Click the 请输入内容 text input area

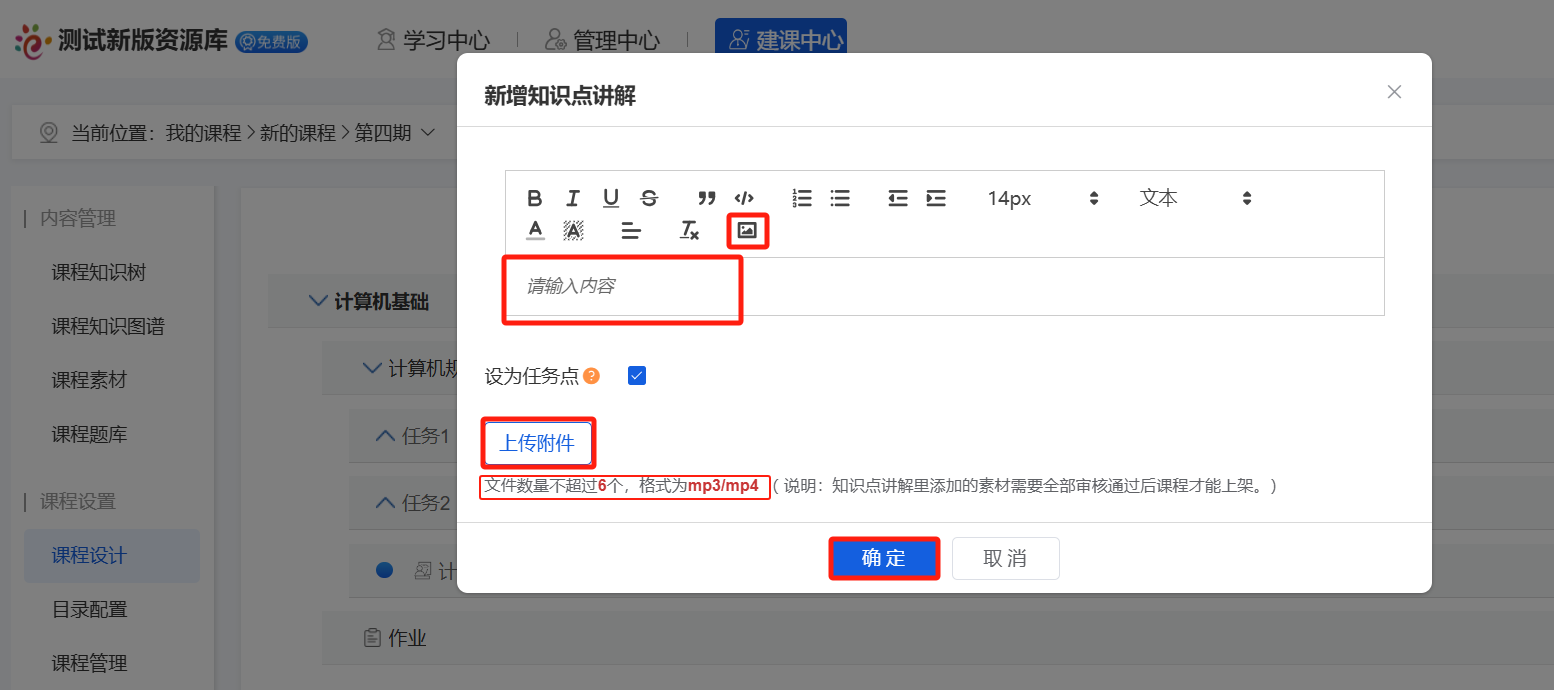(x=622, y=287)
